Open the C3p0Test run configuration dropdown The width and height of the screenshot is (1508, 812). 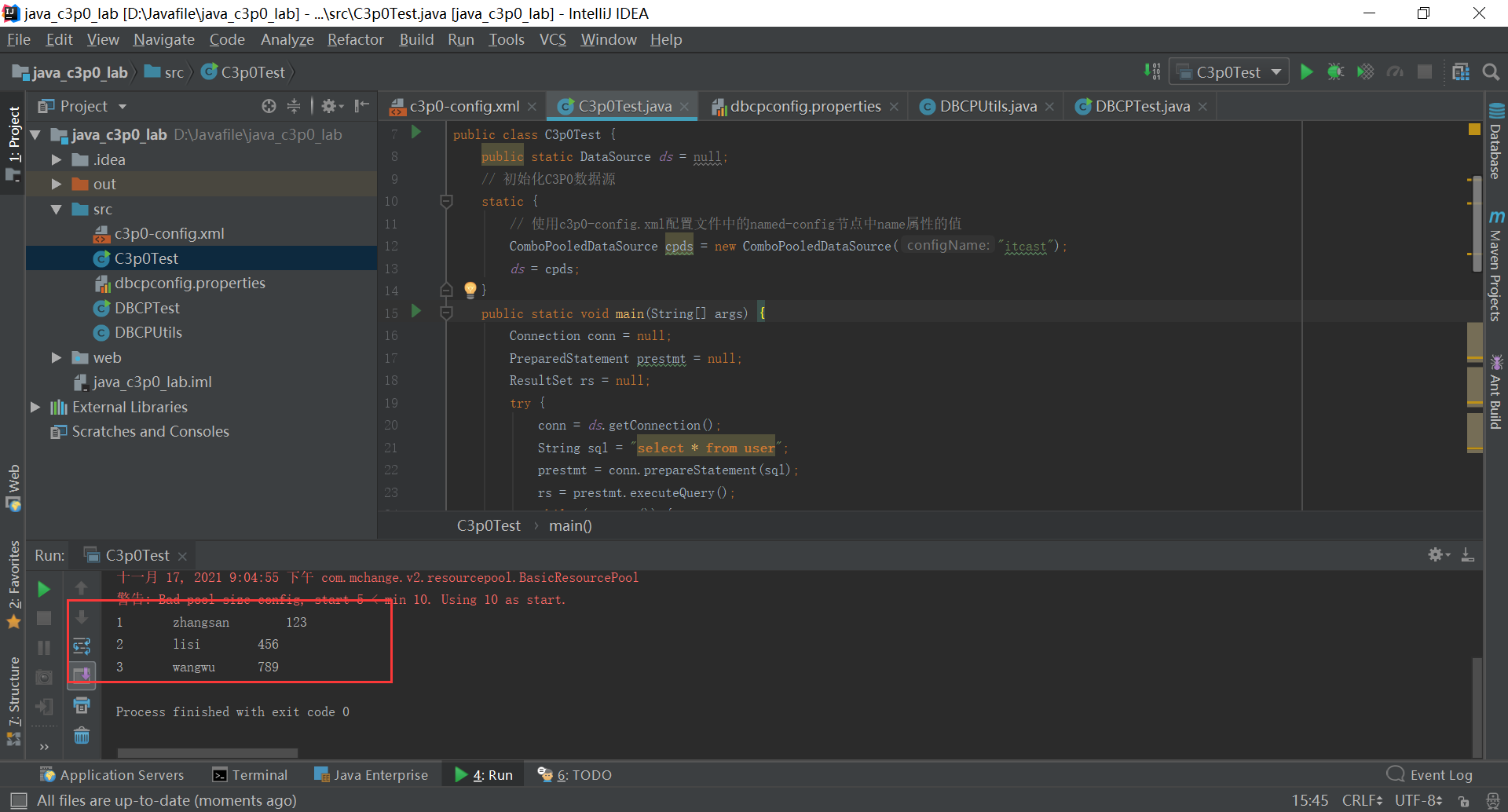point(1229,71)
